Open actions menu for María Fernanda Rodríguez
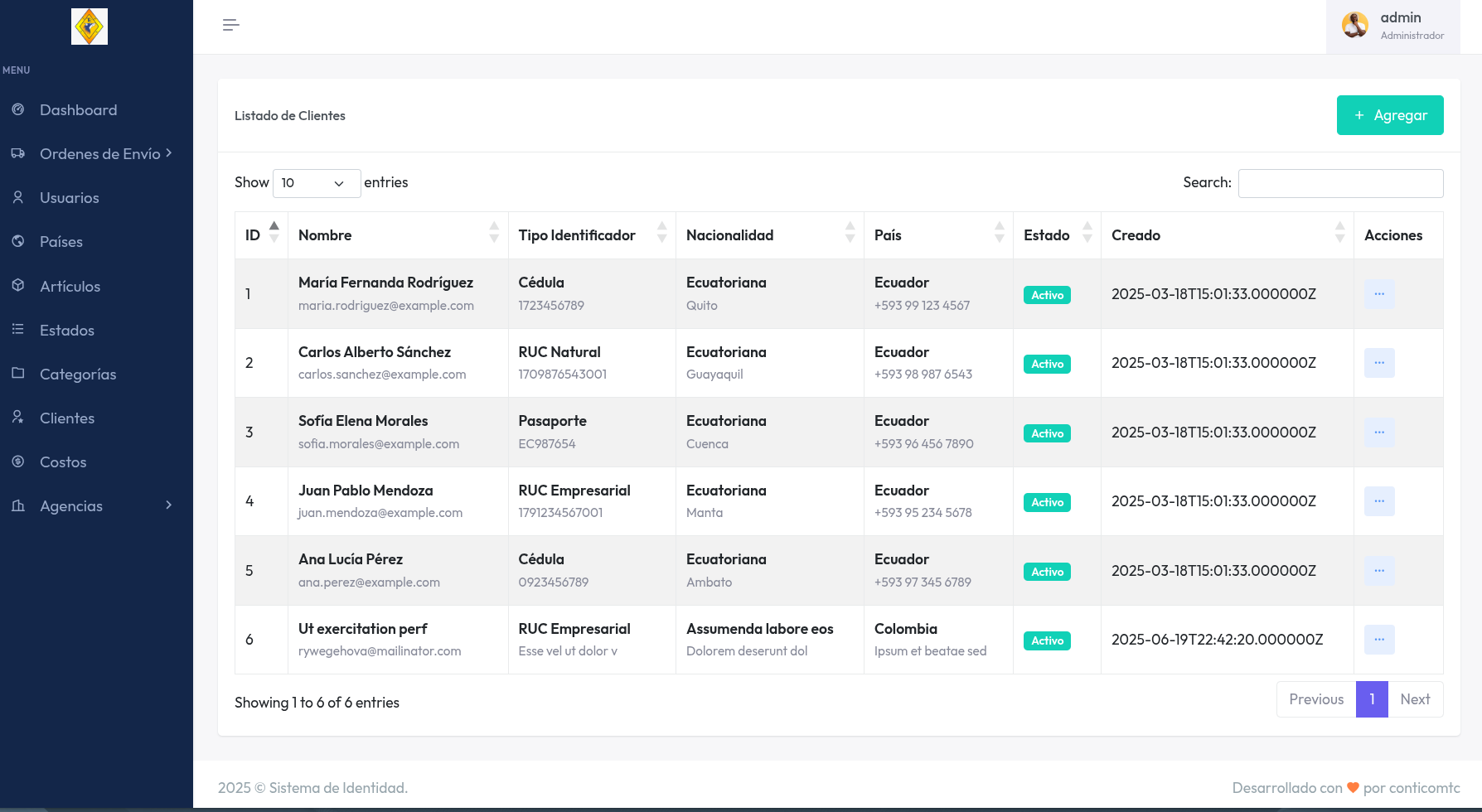 1378,294
